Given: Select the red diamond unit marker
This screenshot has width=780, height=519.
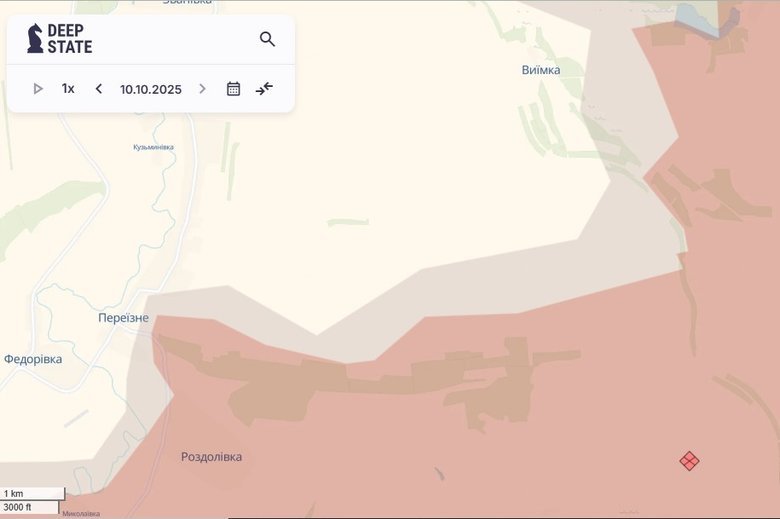Looking at the screenshot, I should 689,460.
